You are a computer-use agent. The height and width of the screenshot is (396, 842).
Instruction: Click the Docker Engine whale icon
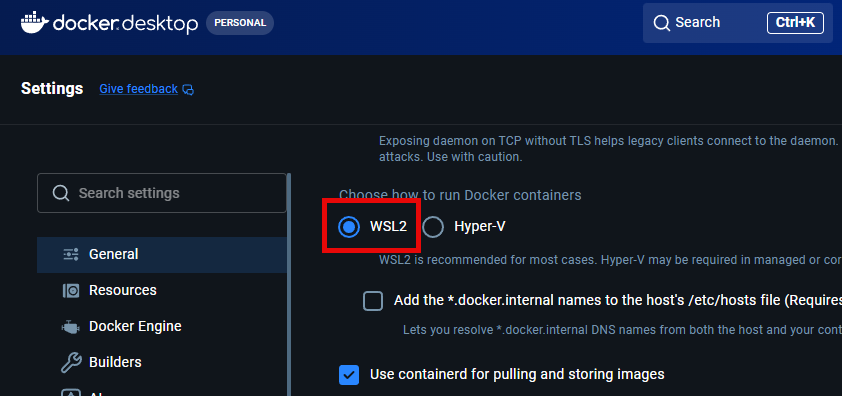[x=71, y=327]
